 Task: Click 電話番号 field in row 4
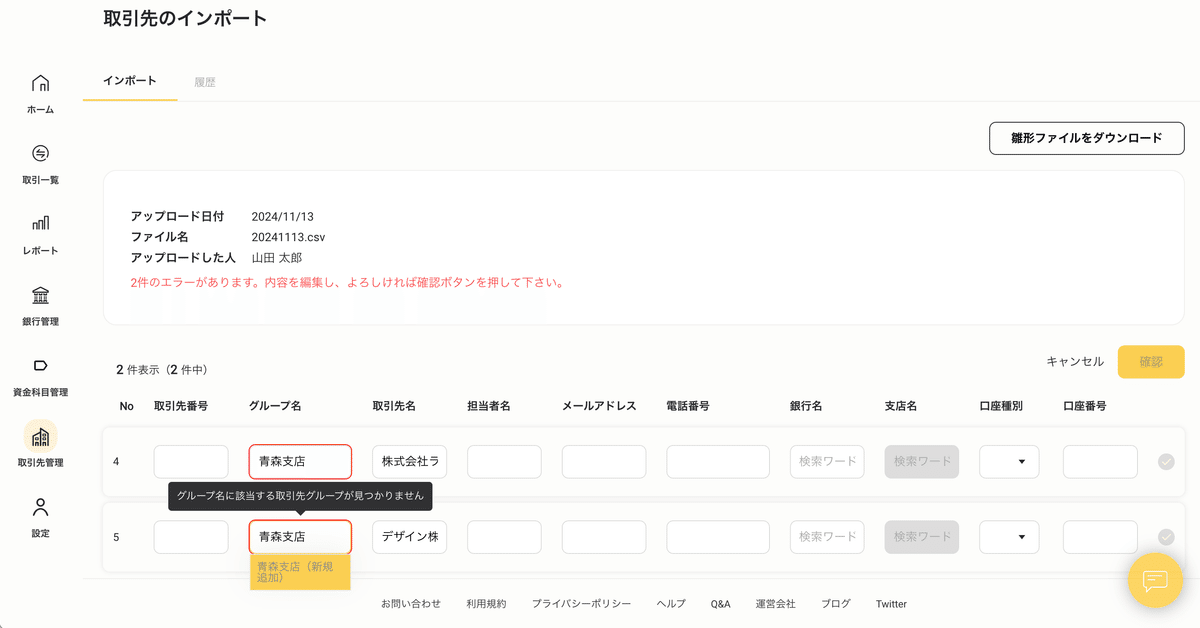(718, 462)
